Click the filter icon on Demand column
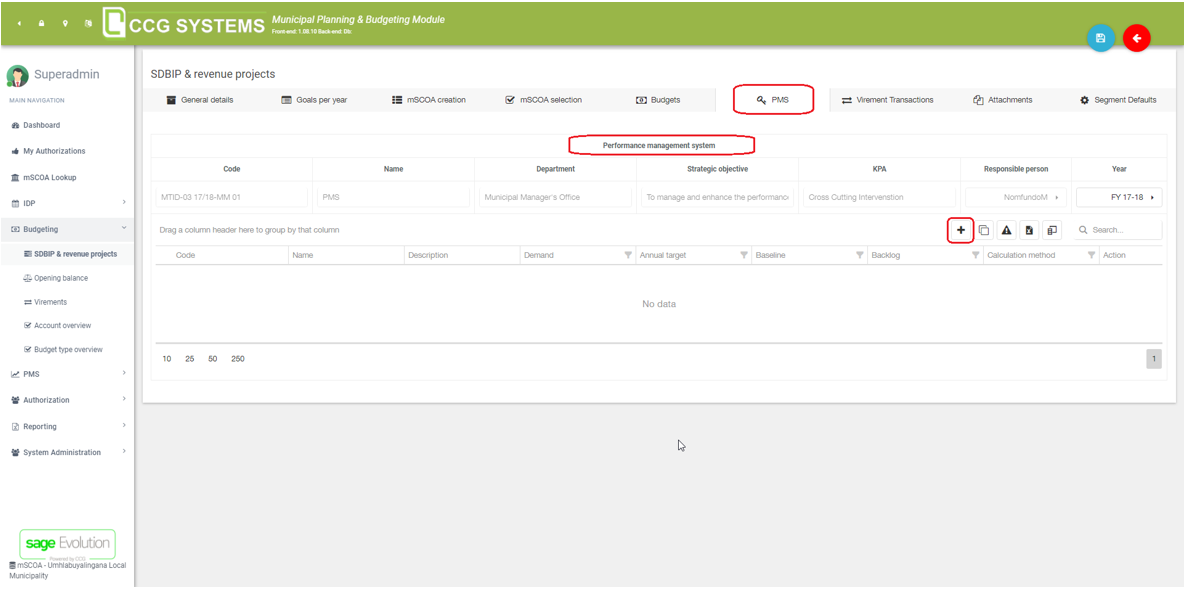Viewport: 1186px width, 590px height. [x=628, y=256]
